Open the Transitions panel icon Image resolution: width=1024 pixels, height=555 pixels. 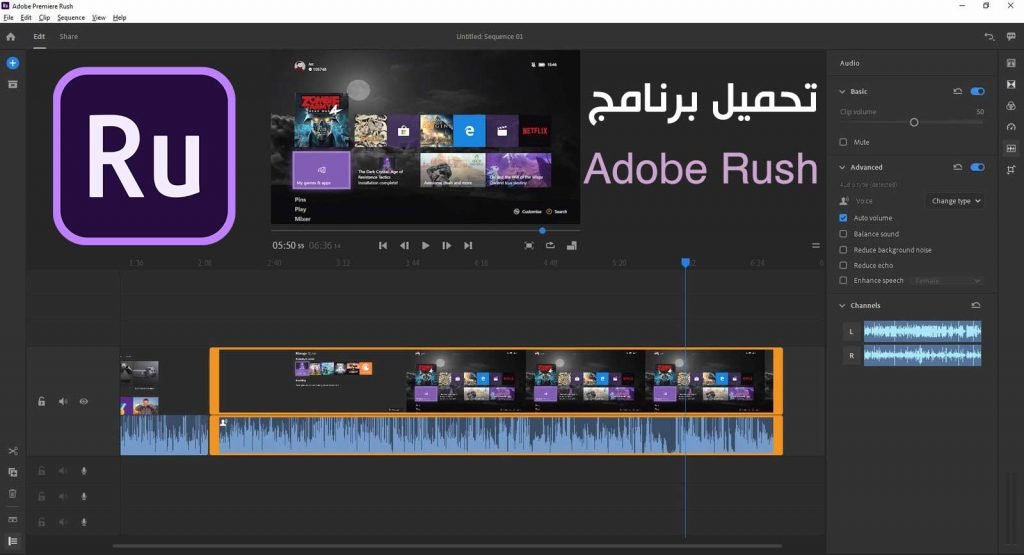click(1011, 84)
